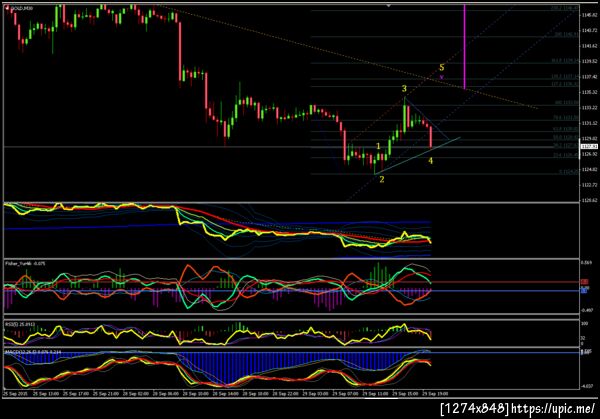The height and width of the screenshot is (419, 600).
Task: Select the yellow wave label 1
Action: [378, 146]
